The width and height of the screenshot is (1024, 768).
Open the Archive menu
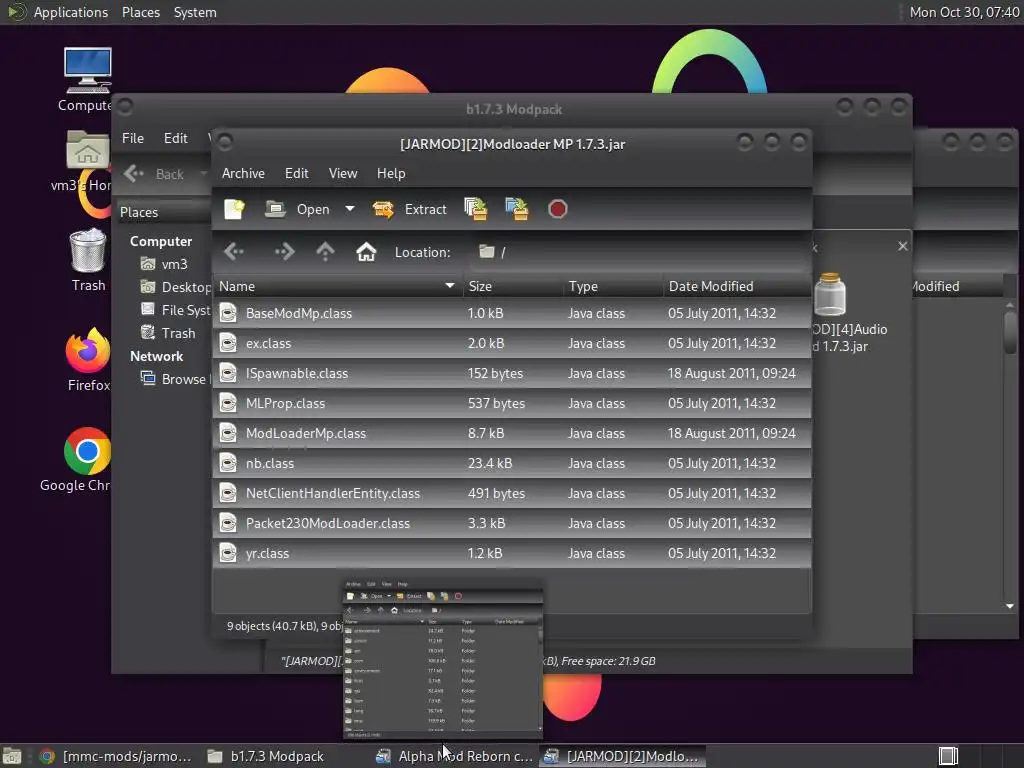[x=243, y=173]
